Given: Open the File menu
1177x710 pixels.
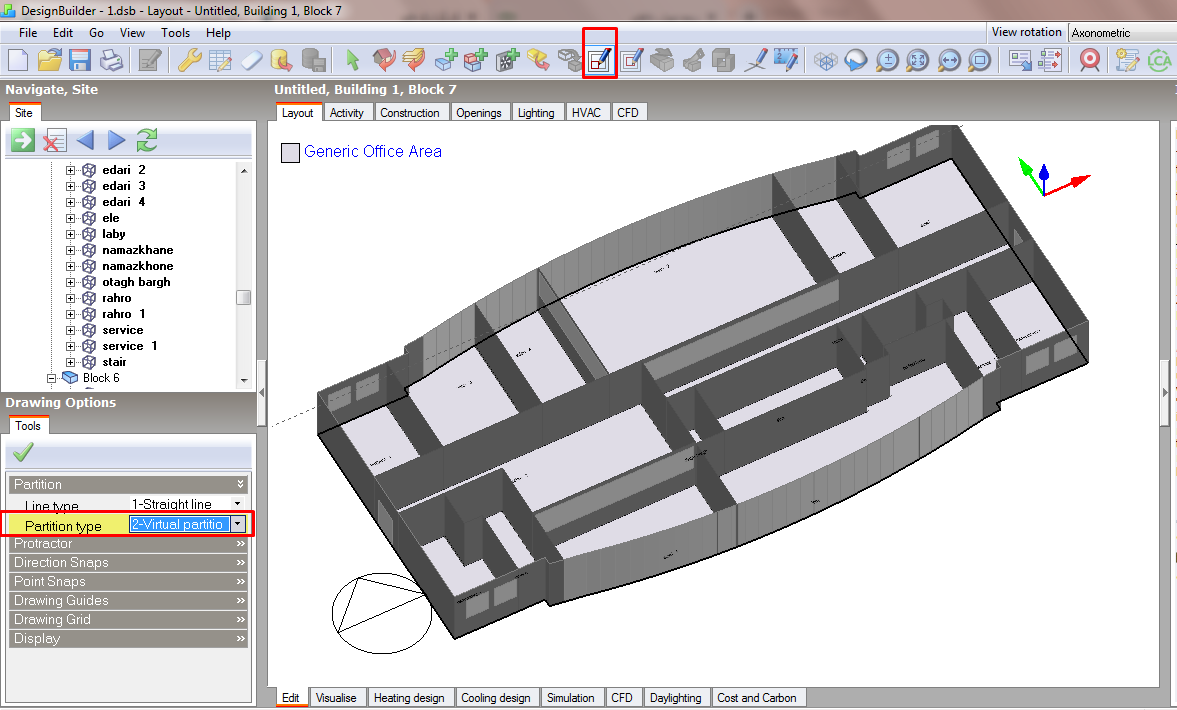Looking at the screenshot, I should click(28, 33).
